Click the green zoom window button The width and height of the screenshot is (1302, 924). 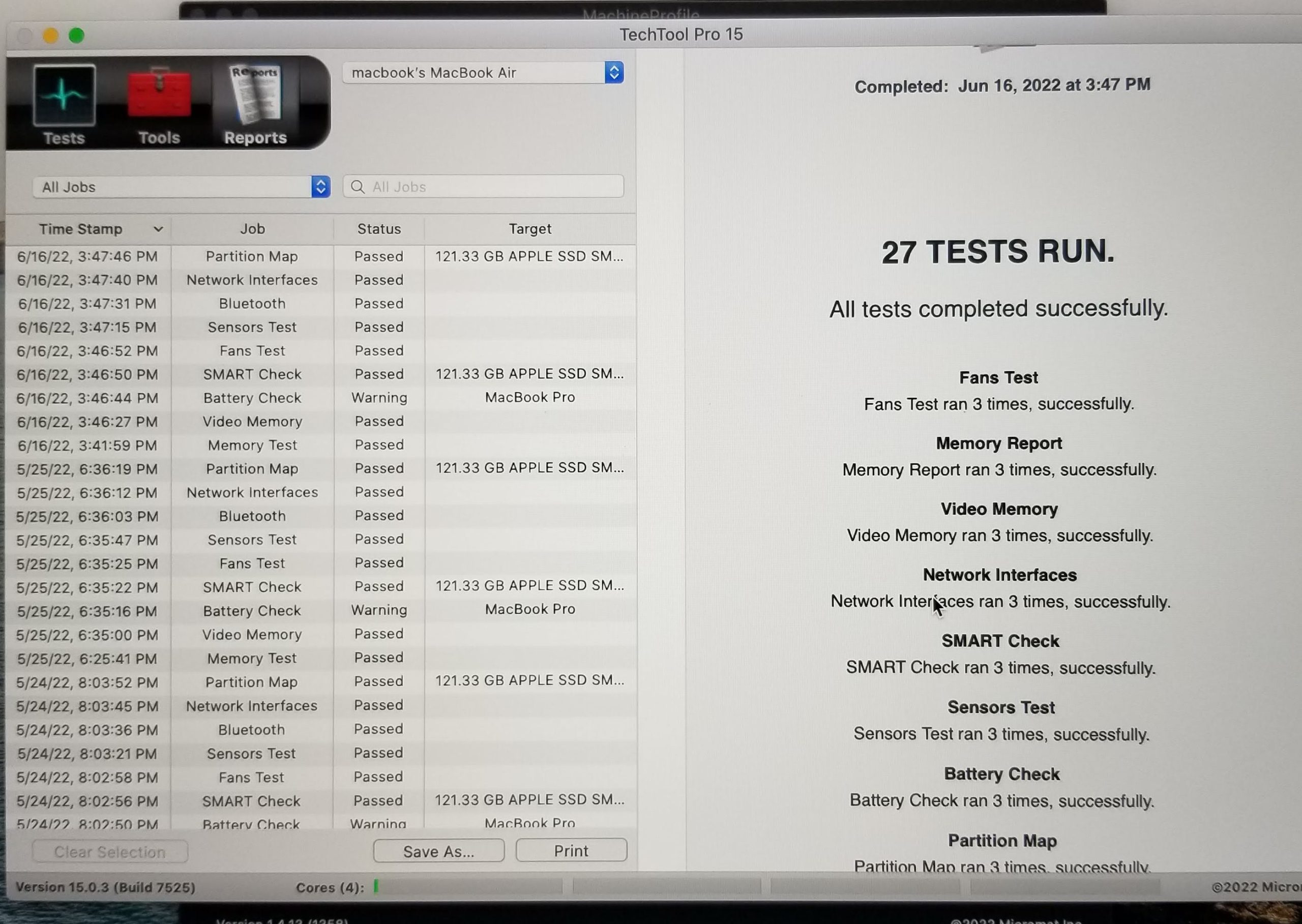coord(77,36)
